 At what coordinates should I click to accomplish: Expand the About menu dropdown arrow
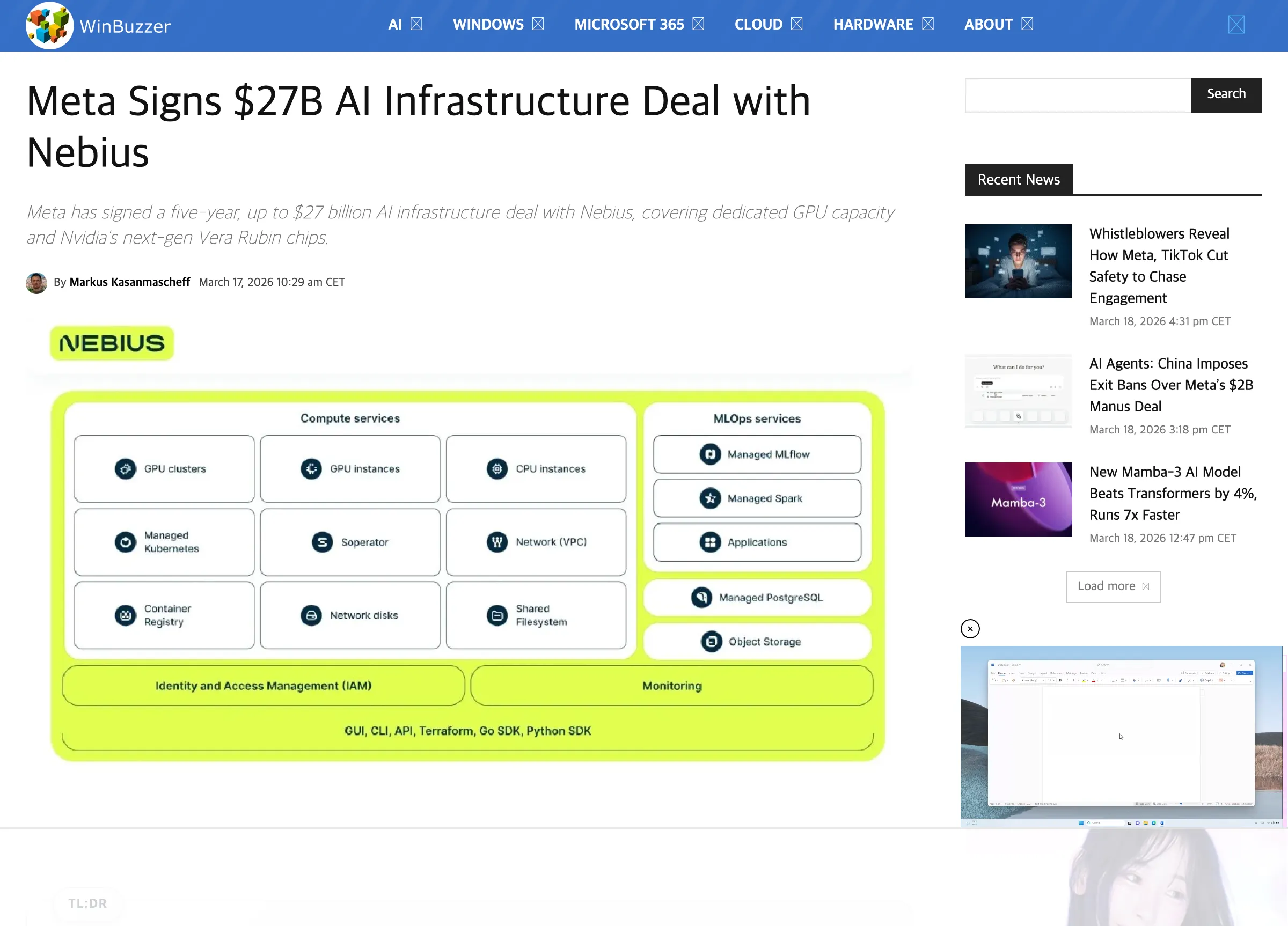click(x=1027, y=24)
